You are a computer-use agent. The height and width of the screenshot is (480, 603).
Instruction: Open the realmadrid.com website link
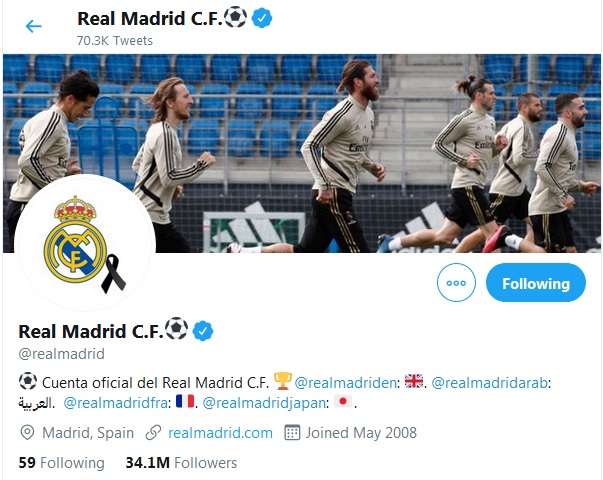(x=220, y=433)
